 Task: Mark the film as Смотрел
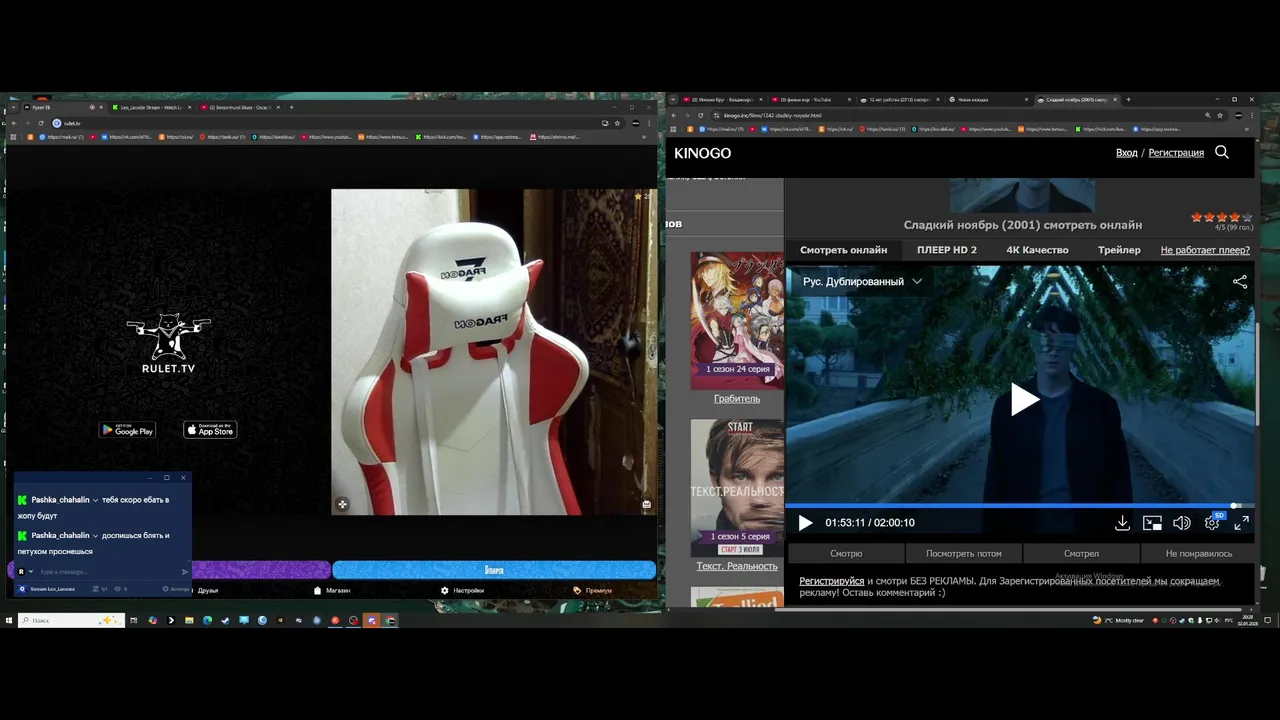[1081, 553]
